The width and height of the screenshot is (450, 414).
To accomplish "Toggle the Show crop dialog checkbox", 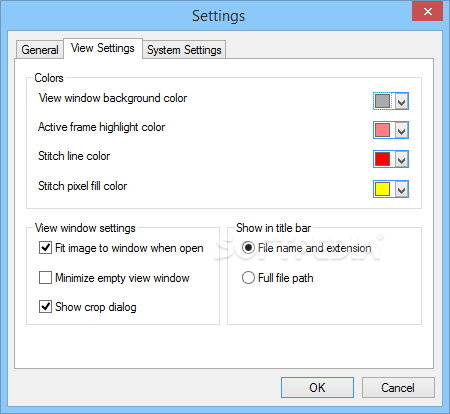I will tap(45, 306).
